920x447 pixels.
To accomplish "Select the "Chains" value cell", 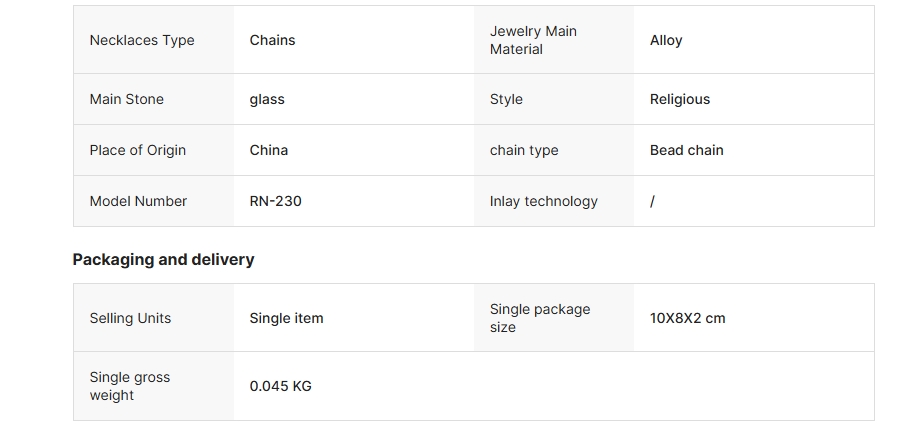I will tap(272, 40).
